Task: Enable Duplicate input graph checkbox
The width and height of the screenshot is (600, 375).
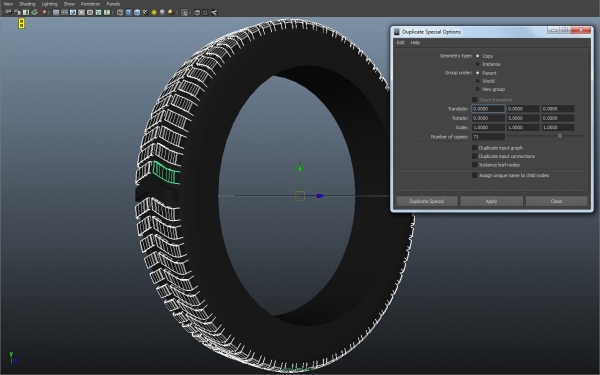Action: (474, 148)
